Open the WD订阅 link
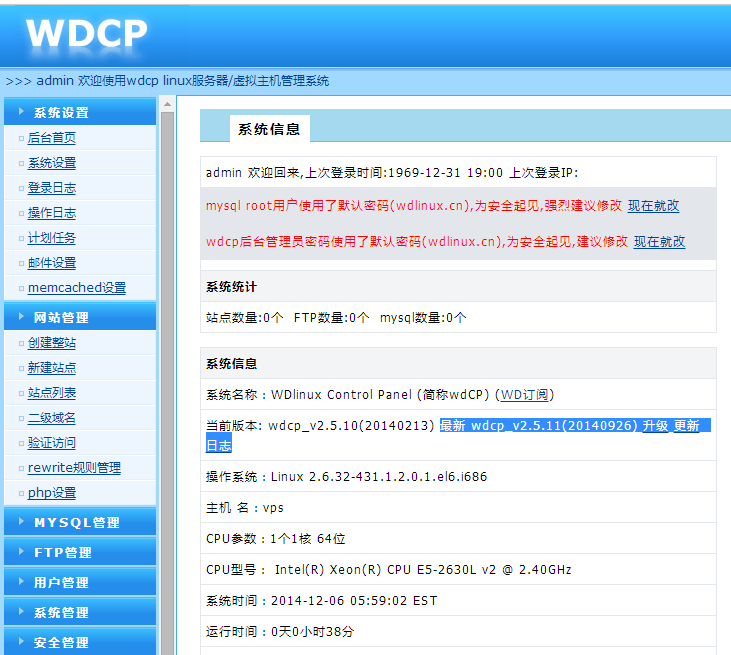Screen dimensions: 731x655 (x=524, y=395)
